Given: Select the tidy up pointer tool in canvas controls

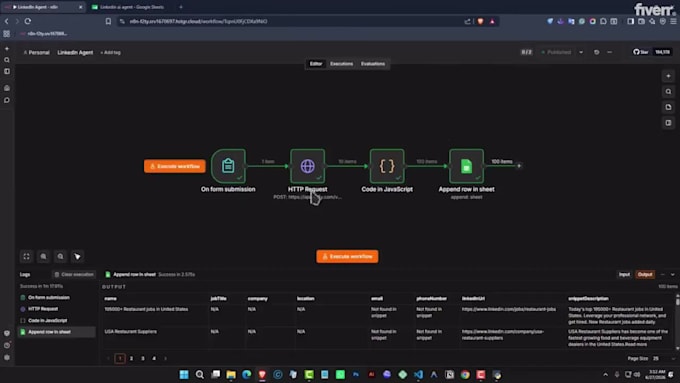Looking at the screenshot, I should pyautogui.click(x=77, y=256).
